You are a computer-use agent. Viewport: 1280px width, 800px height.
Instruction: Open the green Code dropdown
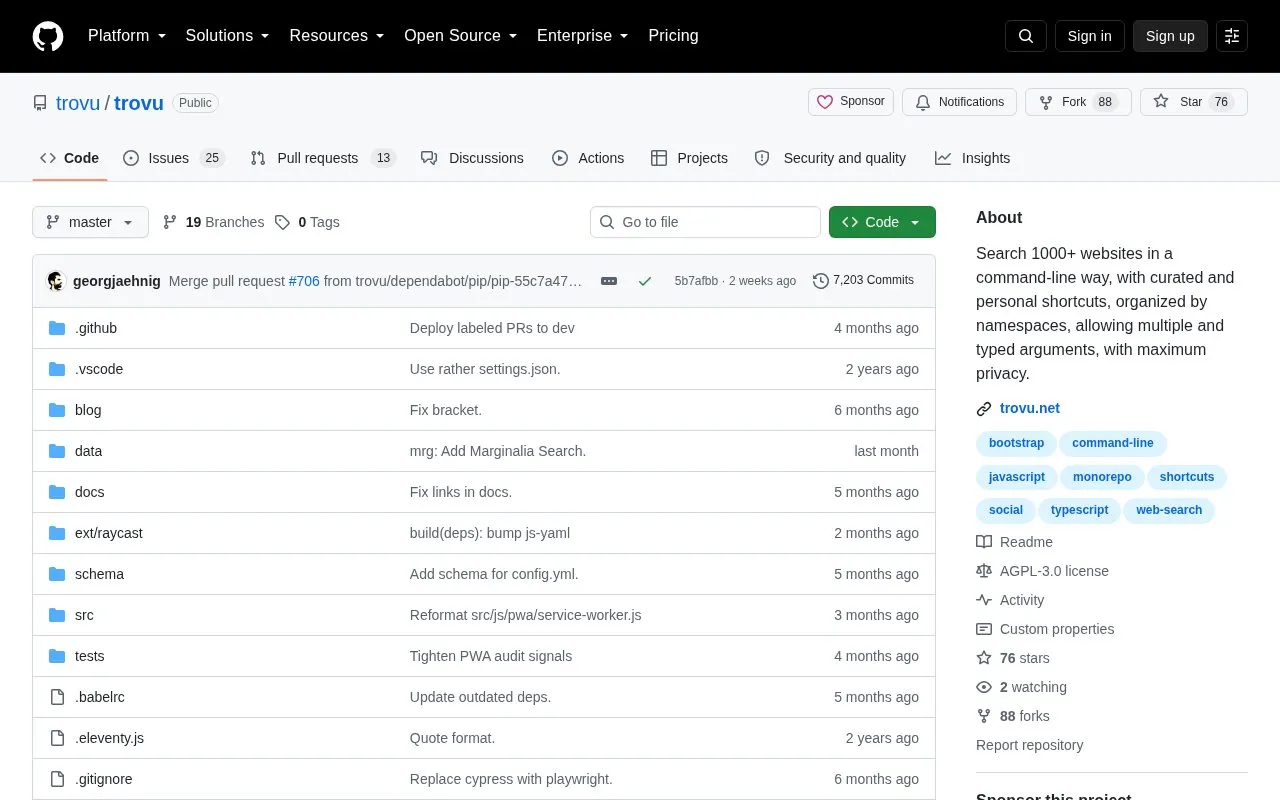pos(882,222)
